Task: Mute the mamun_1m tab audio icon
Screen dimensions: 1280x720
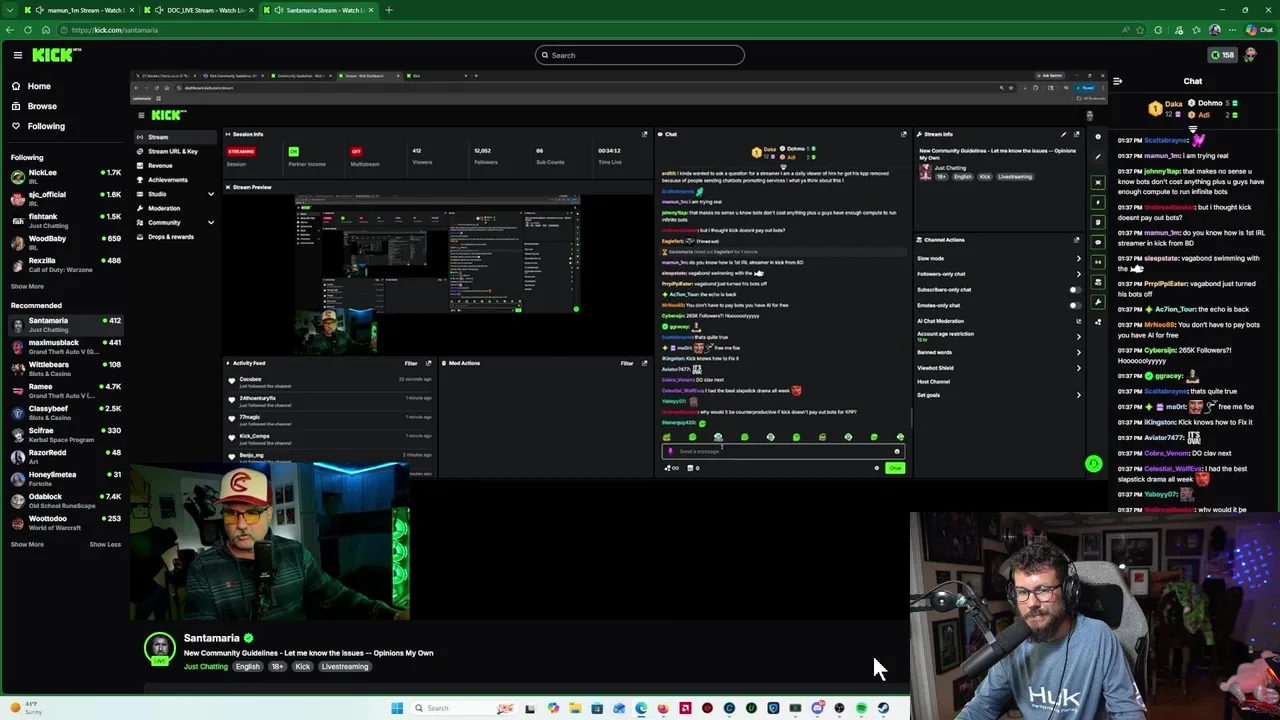Action: (x=38, y=10)
